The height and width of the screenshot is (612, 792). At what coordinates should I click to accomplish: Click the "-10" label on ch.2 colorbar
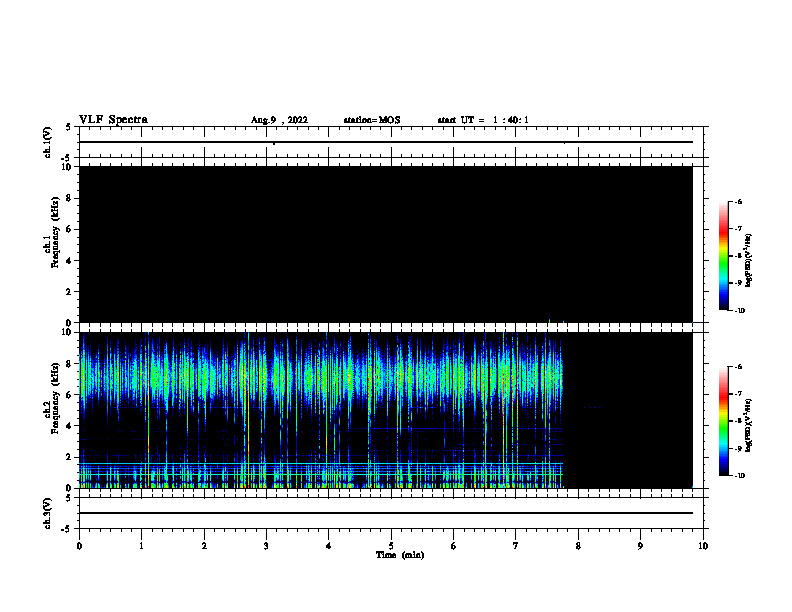coord(739,476)
